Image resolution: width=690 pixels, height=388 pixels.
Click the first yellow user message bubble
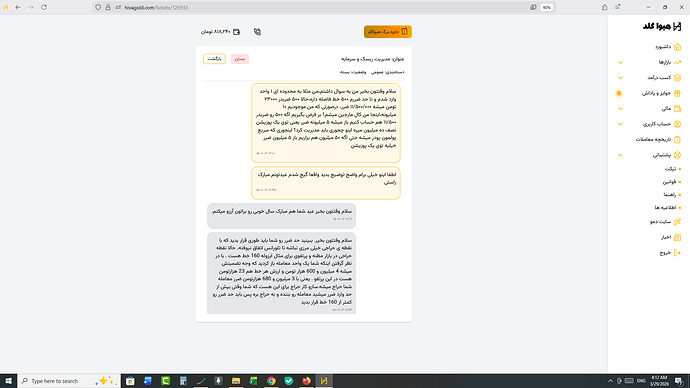tap(326, 123)
